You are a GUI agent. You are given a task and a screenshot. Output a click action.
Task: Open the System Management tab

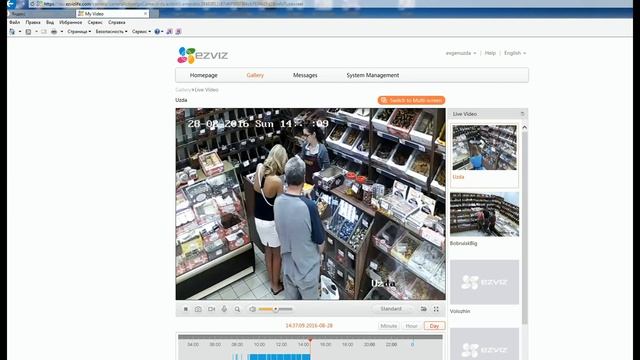(x=373, y=76)
